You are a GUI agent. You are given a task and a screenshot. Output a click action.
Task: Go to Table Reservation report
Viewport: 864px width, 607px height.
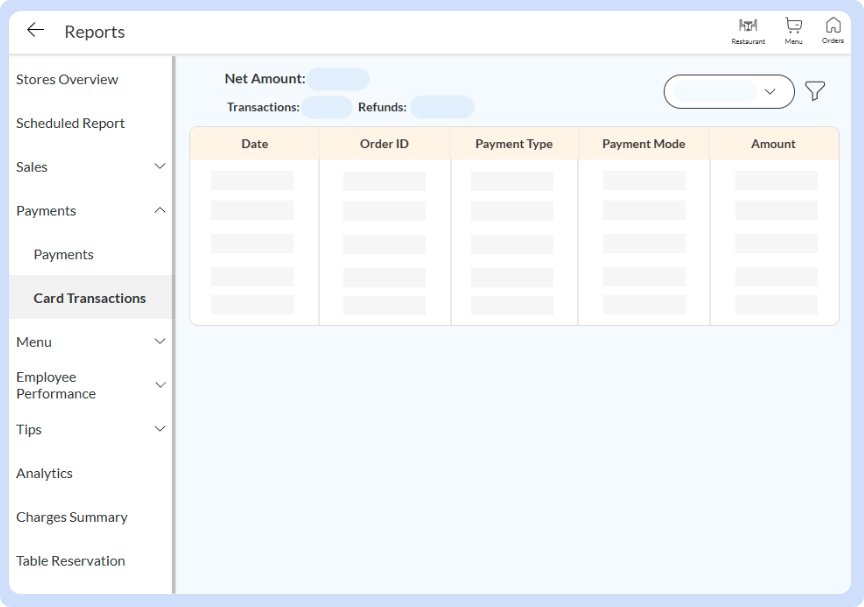pos(70,561)
